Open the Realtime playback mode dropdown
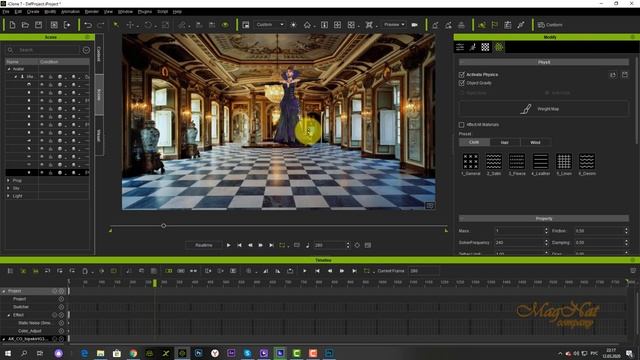The width and height of the screenshot is (640, 360). tap(204, 245)
